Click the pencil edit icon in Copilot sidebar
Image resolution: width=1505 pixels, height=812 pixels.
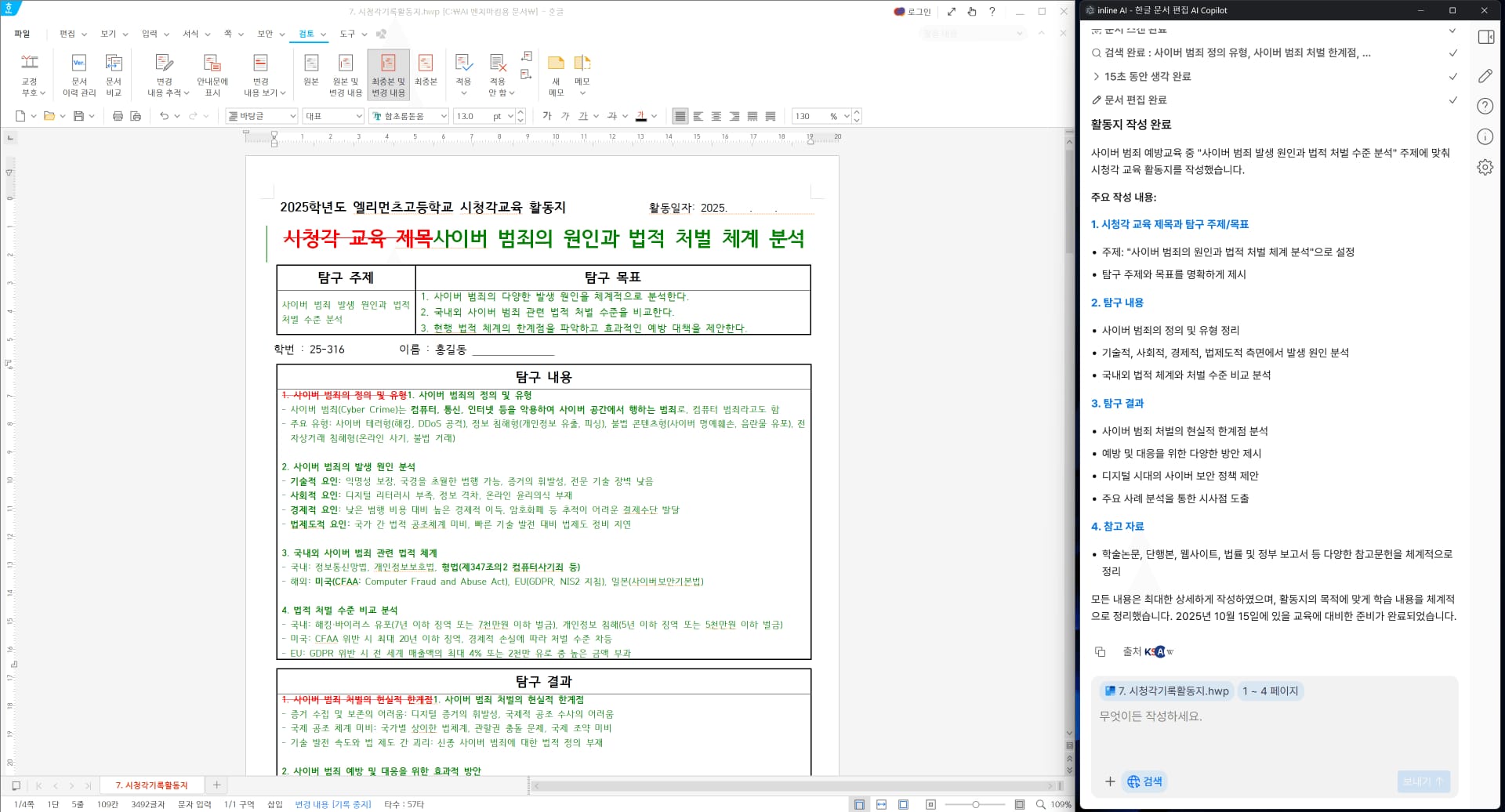pos(1486,75)
